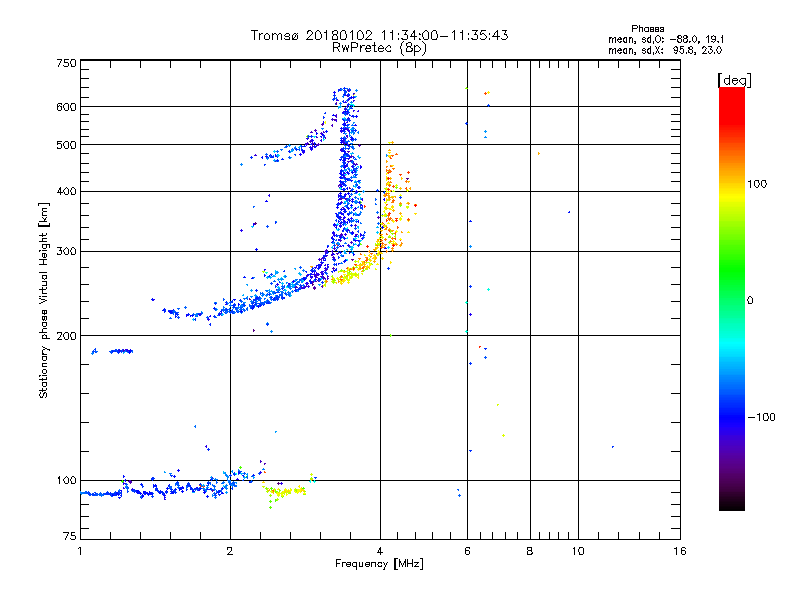Click the '[deg]' colorbar unit label
The height and width of the screenshot is (600, 800).
[x=734, y=80]
